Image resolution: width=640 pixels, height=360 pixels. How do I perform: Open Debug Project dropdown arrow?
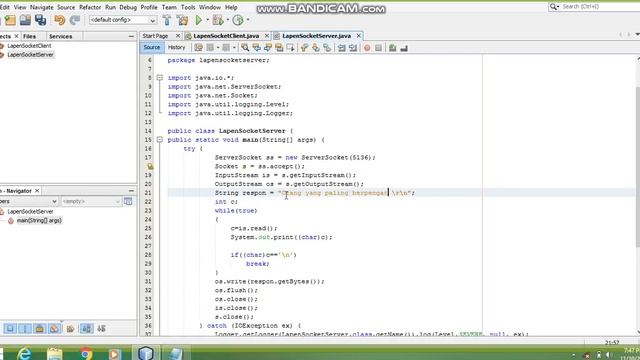pos(227,20)
